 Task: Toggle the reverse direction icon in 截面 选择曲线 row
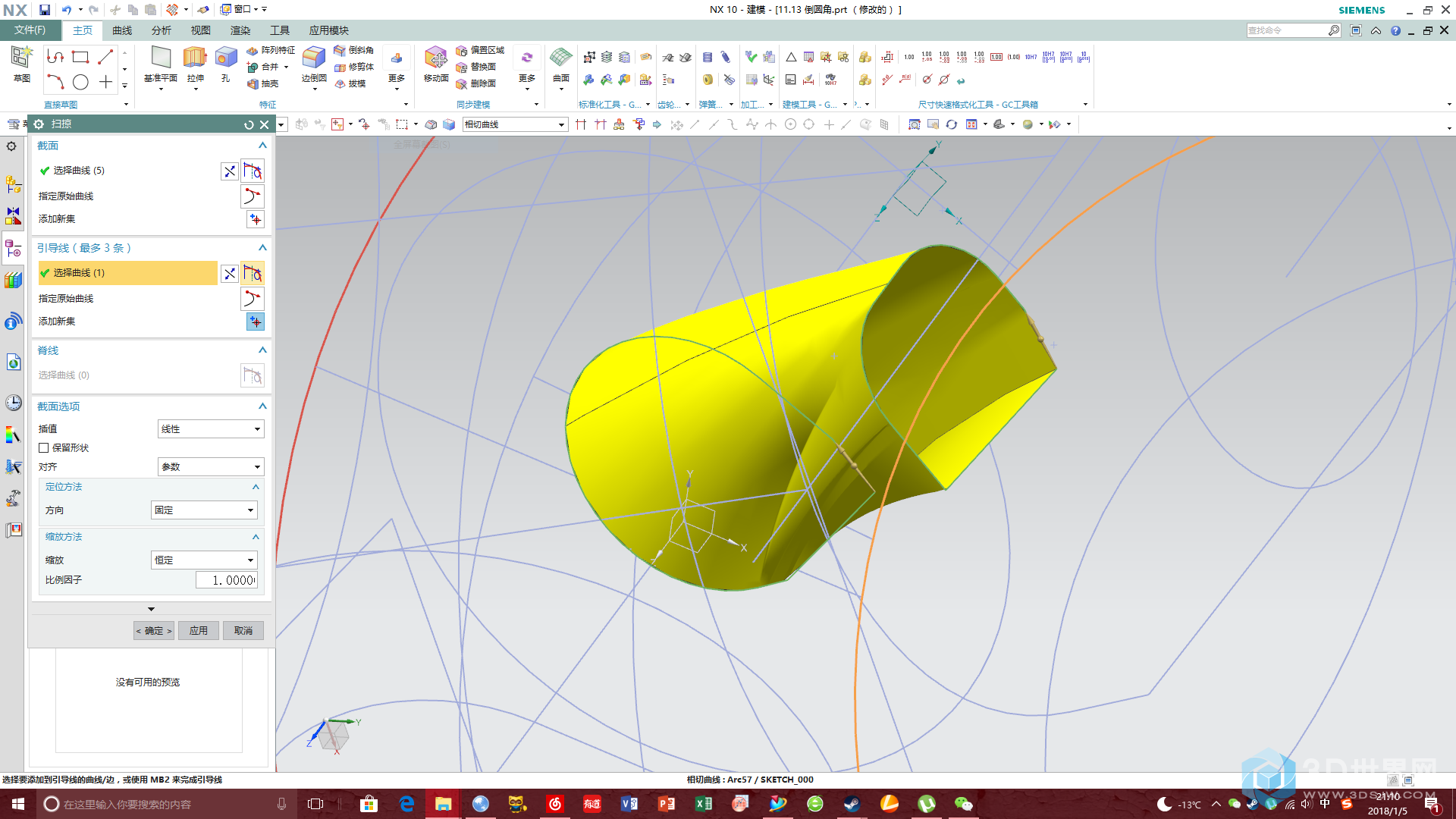click(229, 171)
